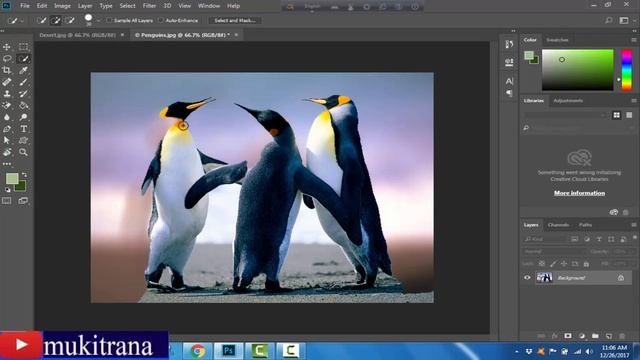The width and height of the screenshot is (640, 360).
Task: Toggle pixel layer filter in Layers panel
Action: 574,239
